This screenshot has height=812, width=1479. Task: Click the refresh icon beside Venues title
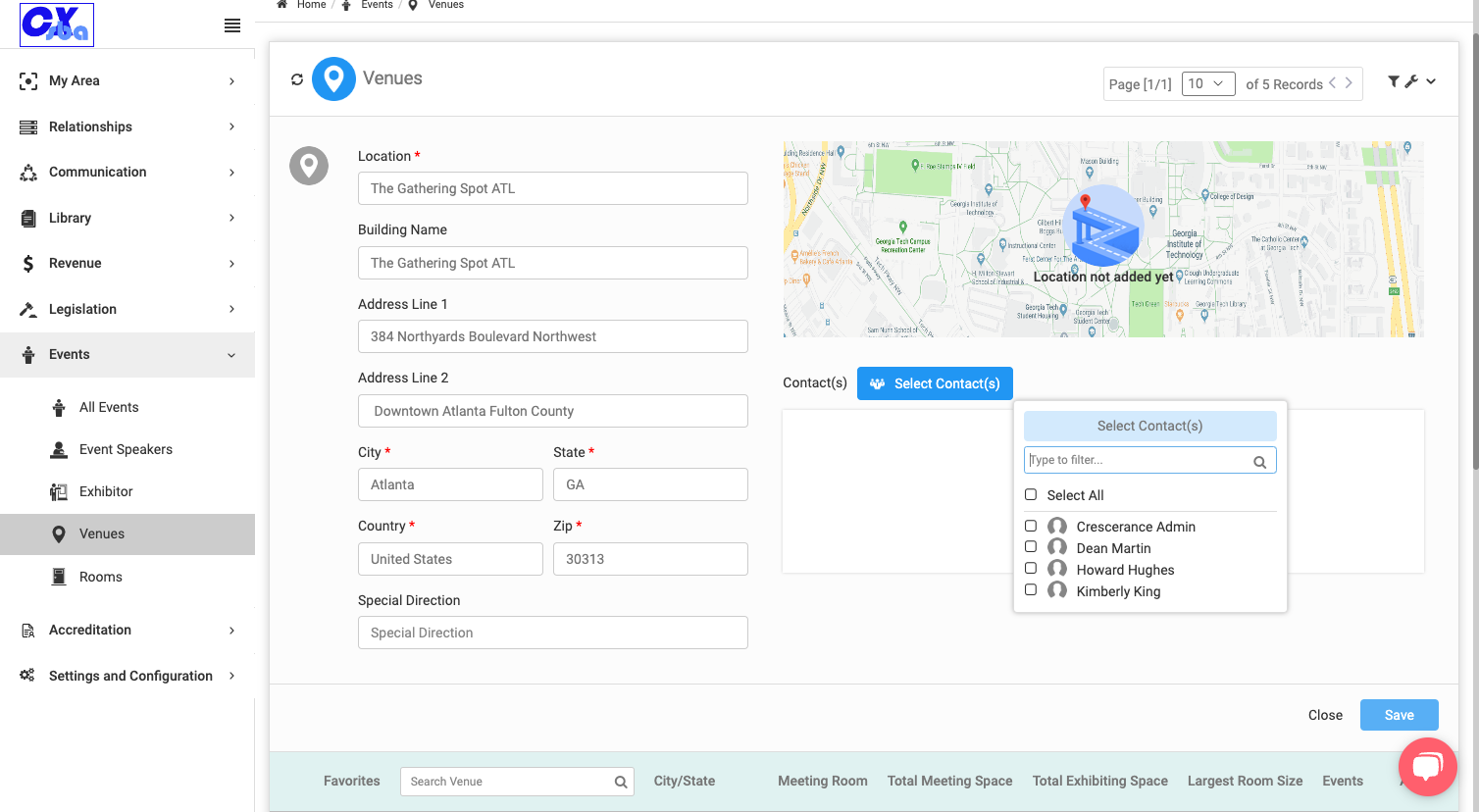297,79
